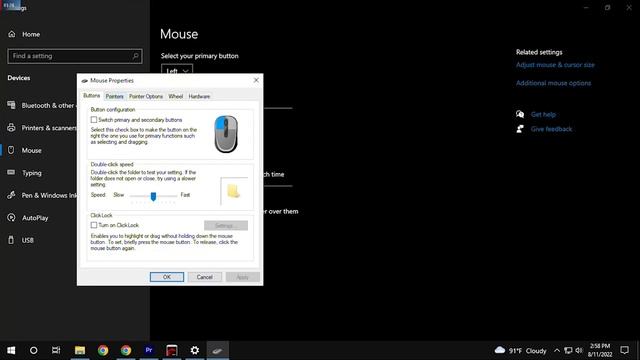
Task: Open Bluetooth & other devices section
Action: 41,105
